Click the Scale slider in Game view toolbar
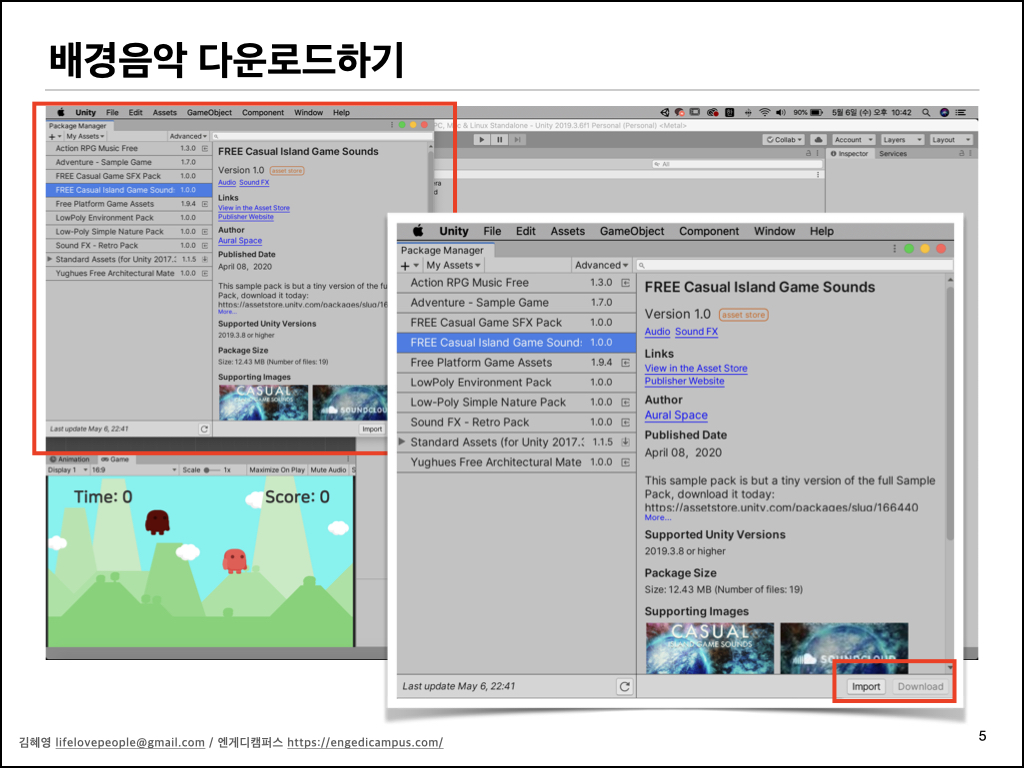Viewport: 1024px width, 768px height. [x=213, y=470]
